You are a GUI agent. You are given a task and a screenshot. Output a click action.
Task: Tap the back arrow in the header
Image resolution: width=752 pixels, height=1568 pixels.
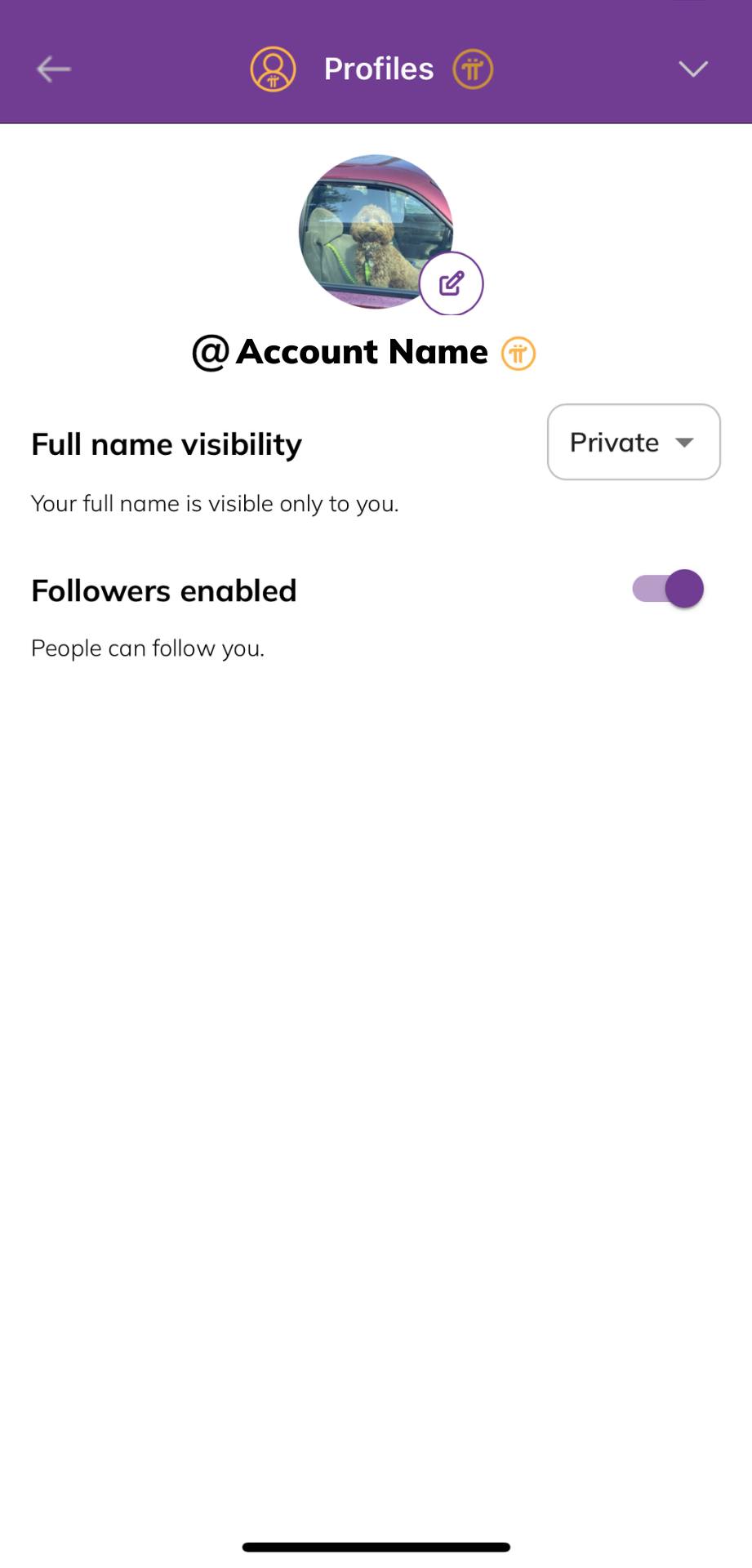point(54,69)
